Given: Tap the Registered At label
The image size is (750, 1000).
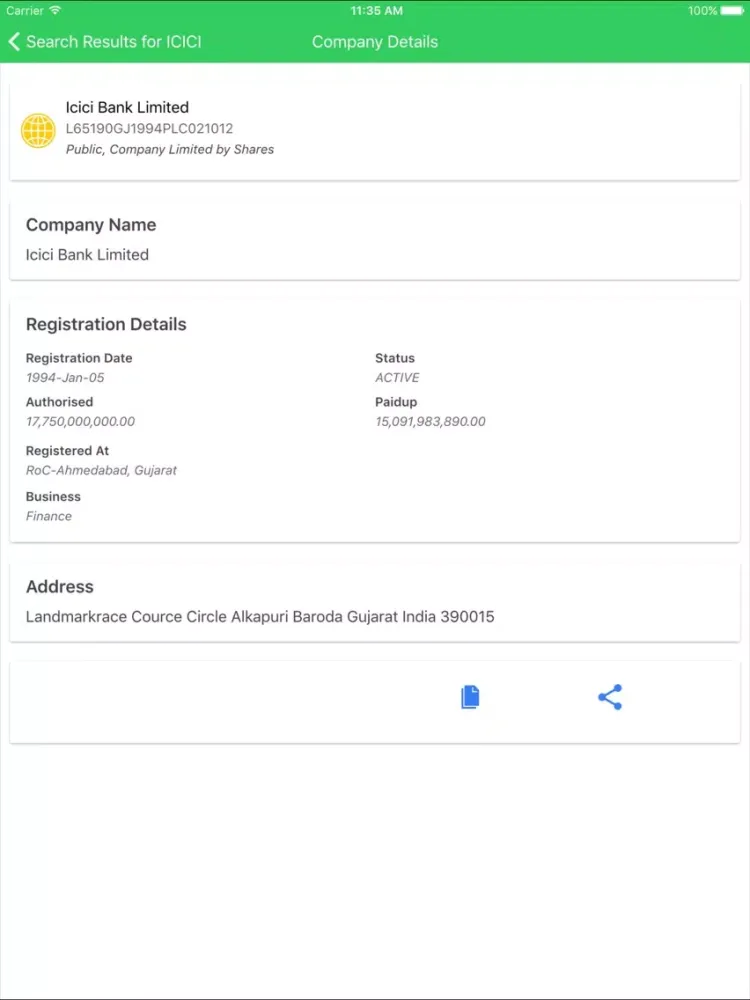Looking at the screenshot, I should click(x=67, y=451).
